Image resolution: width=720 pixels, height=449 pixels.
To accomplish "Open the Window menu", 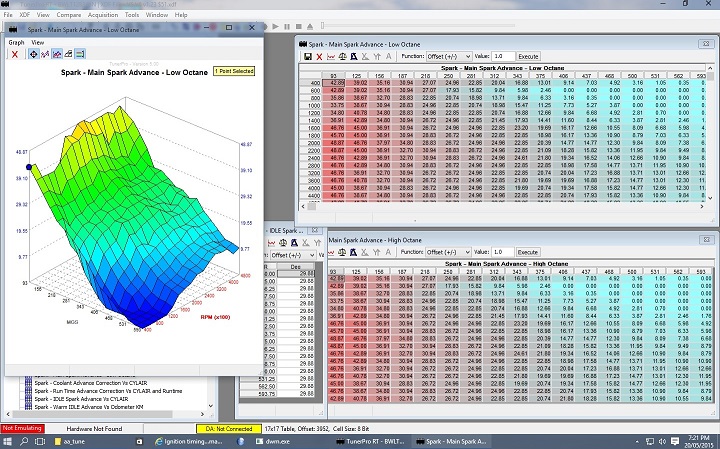I will pyautogui.click(x=157, y=15).
